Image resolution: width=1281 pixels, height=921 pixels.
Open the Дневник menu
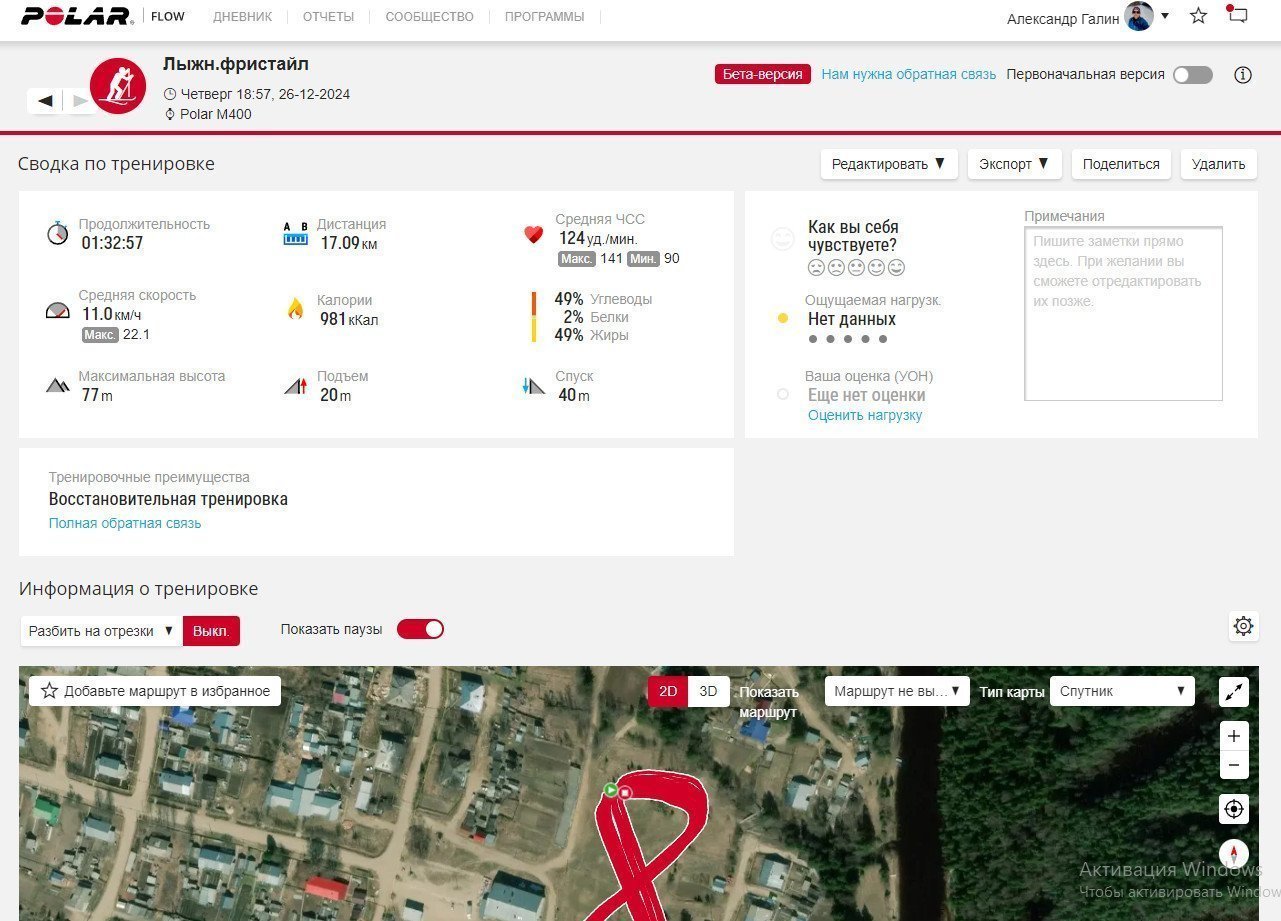click(x=242, y=17)
